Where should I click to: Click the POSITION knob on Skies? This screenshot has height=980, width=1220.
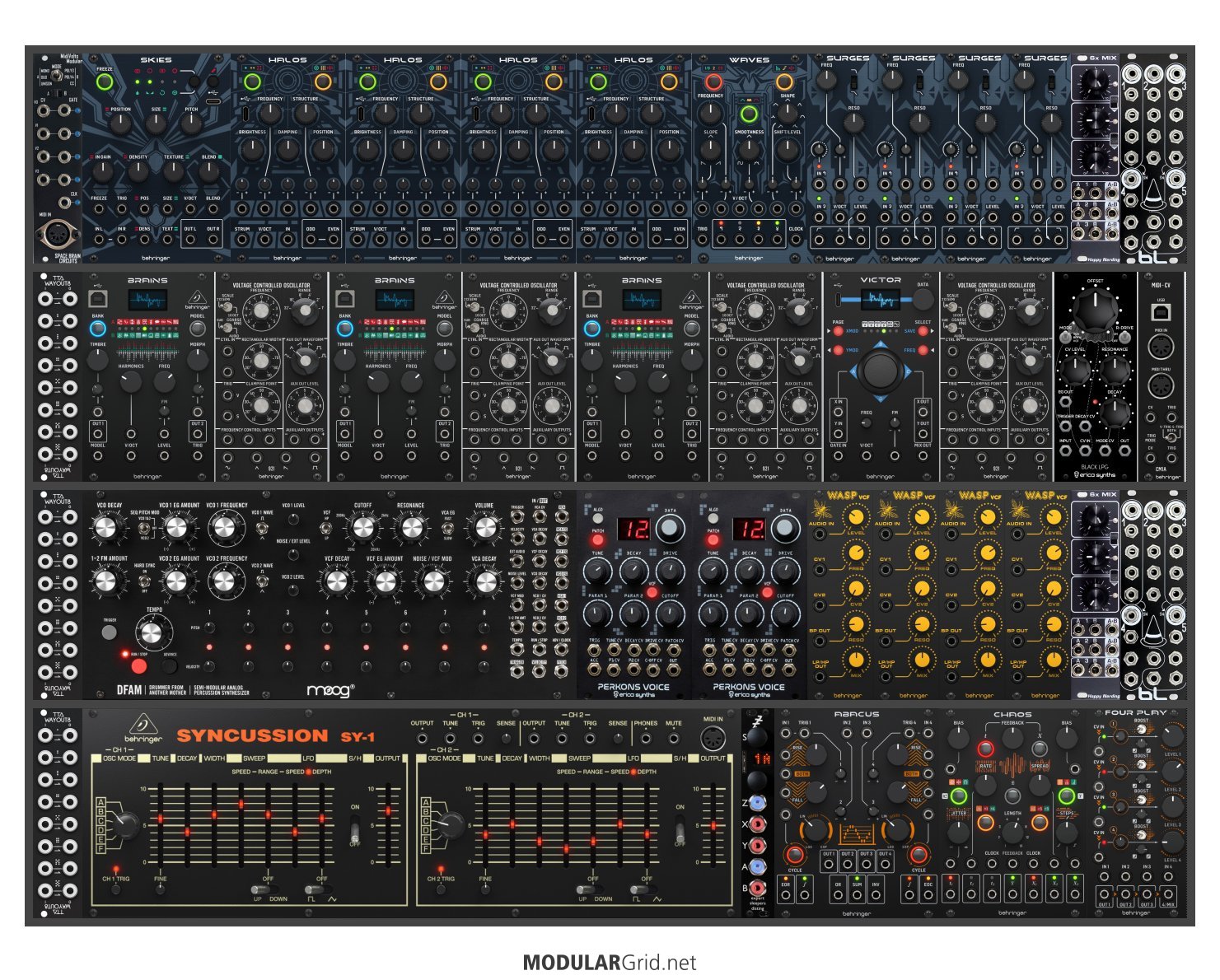coord(121,124)
